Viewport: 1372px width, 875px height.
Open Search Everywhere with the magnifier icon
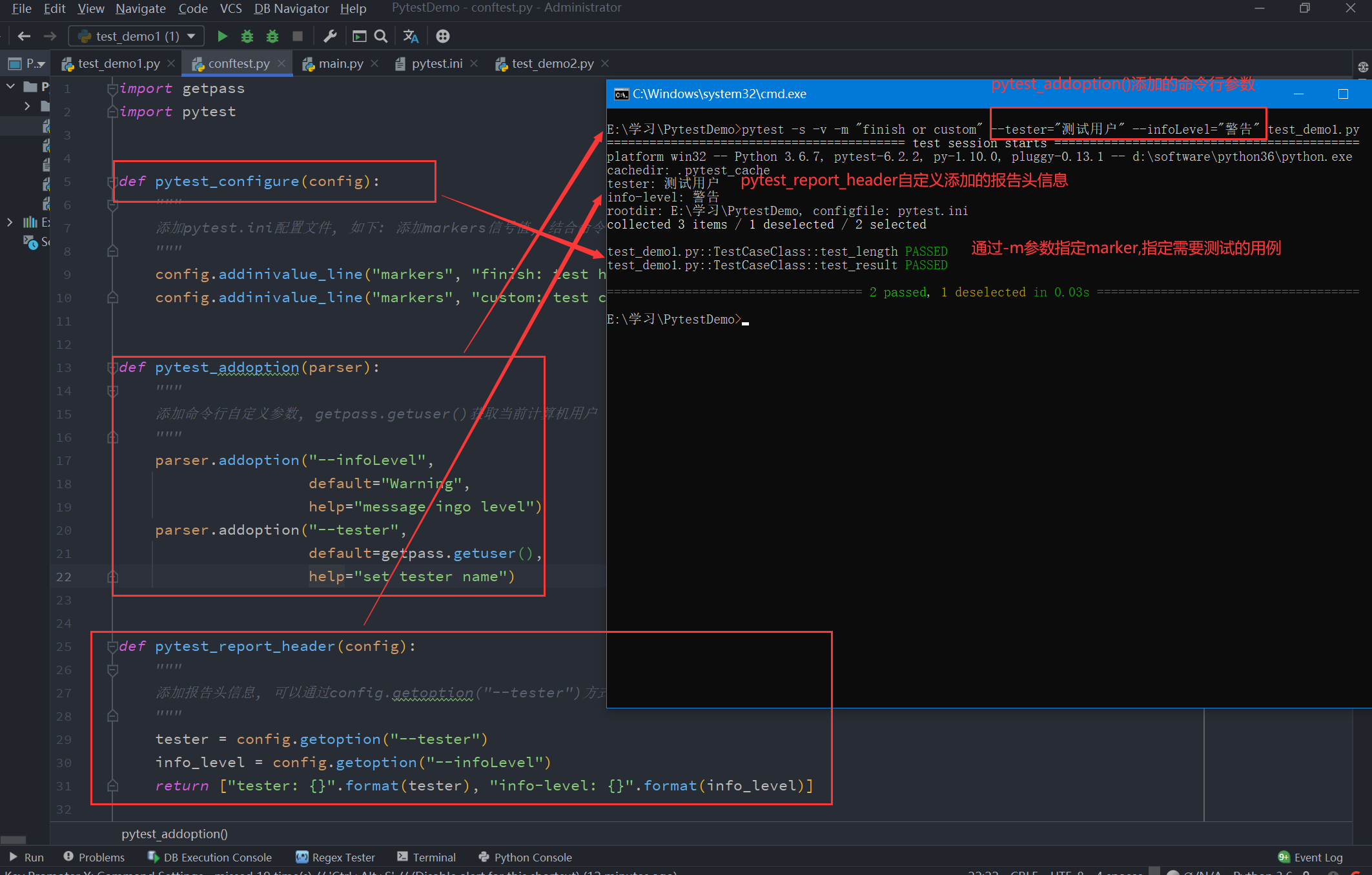tap(381, 36)
